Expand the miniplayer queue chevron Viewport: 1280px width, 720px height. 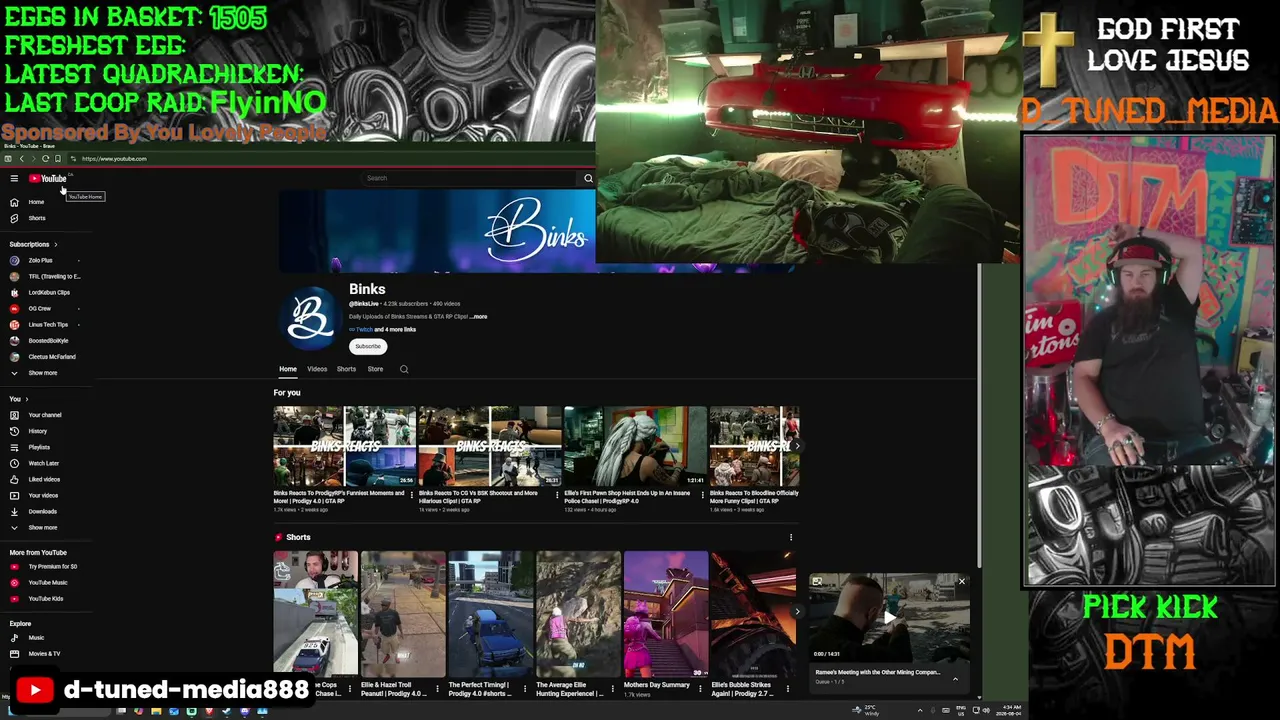click(x=955, y=679)
